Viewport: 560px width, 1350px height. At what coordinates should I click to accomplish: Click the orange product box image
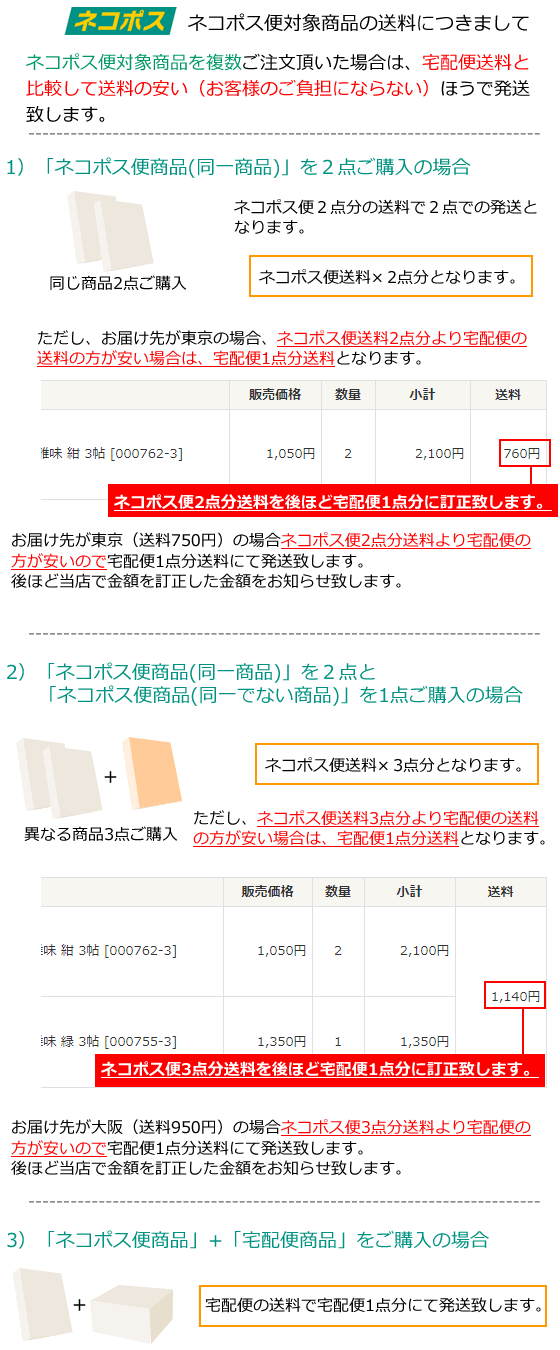tap(153, 776)
